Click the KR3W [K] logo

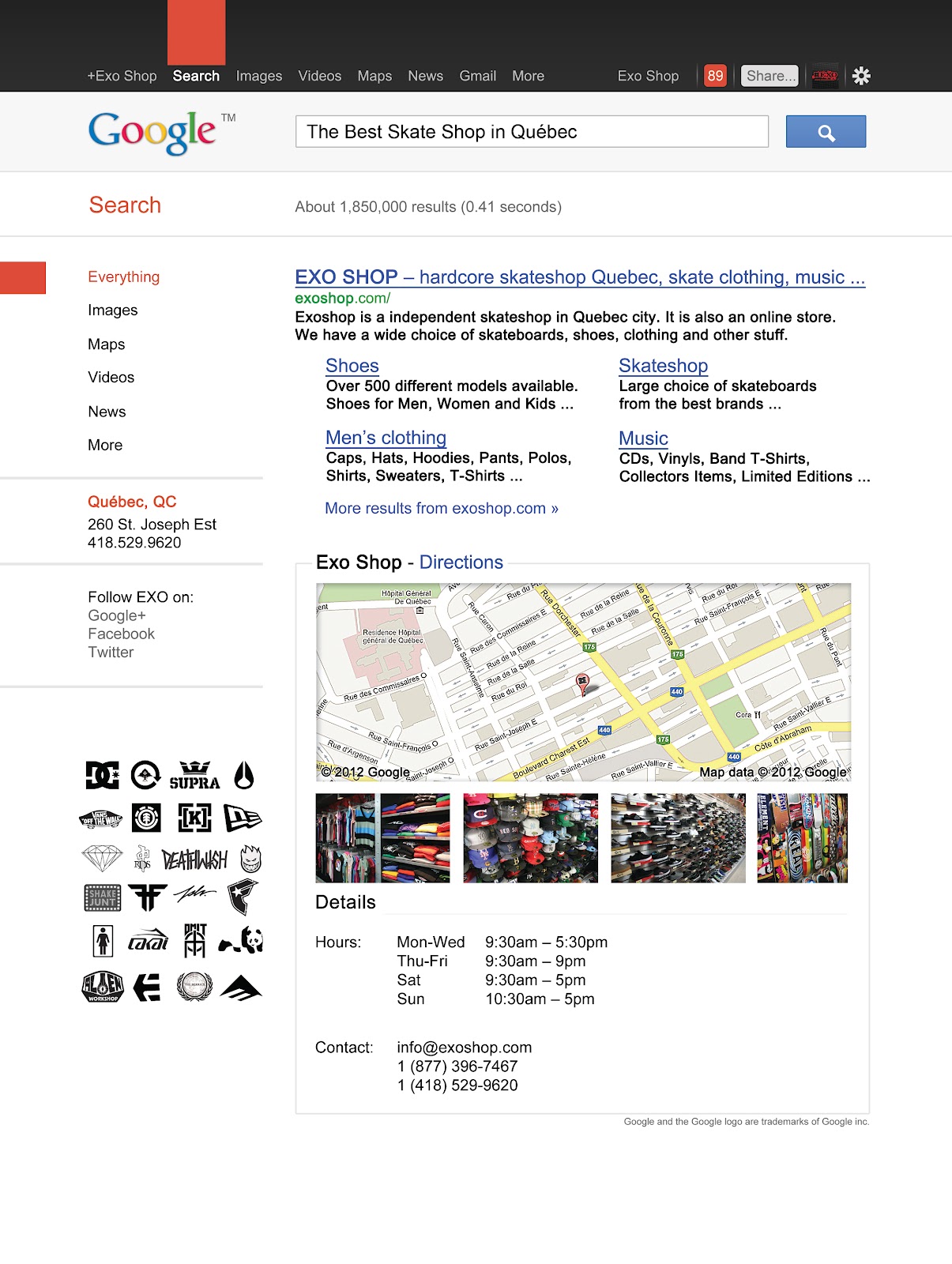pos(194,818)
